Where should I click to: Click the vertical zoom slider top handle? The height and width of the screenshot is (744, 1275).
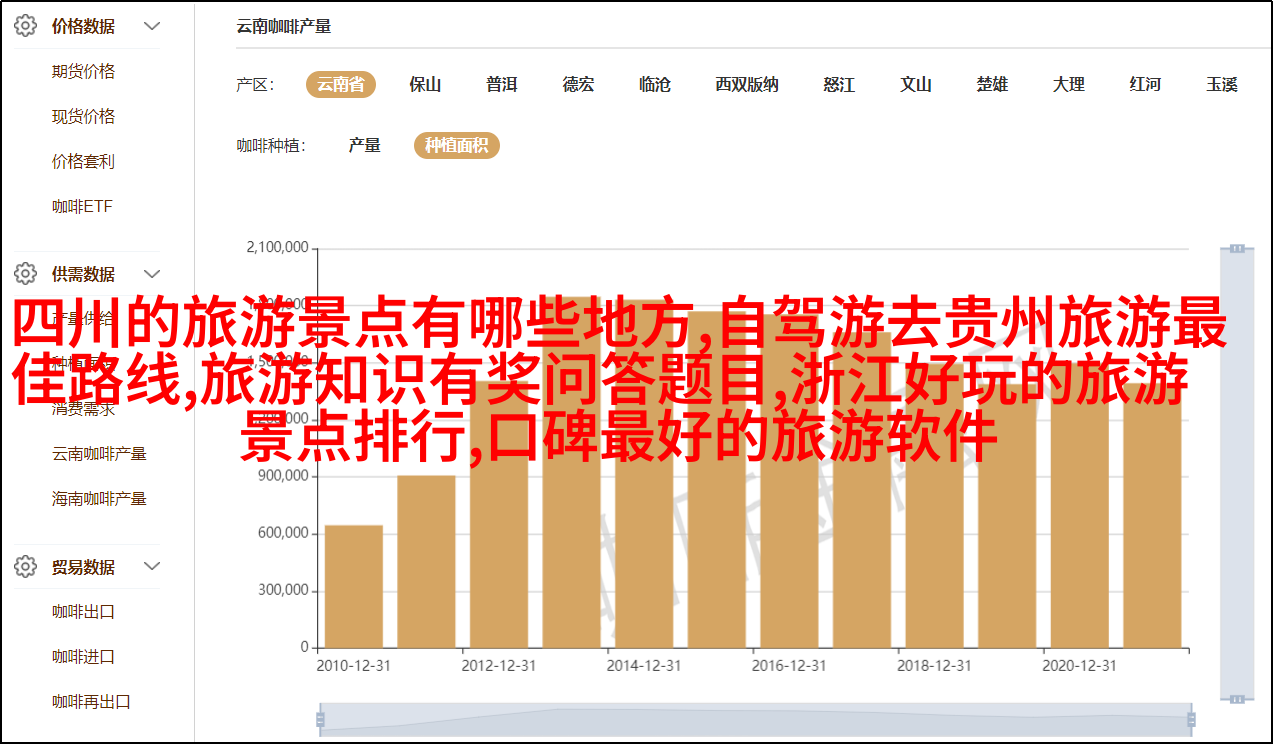(1237, 248)
